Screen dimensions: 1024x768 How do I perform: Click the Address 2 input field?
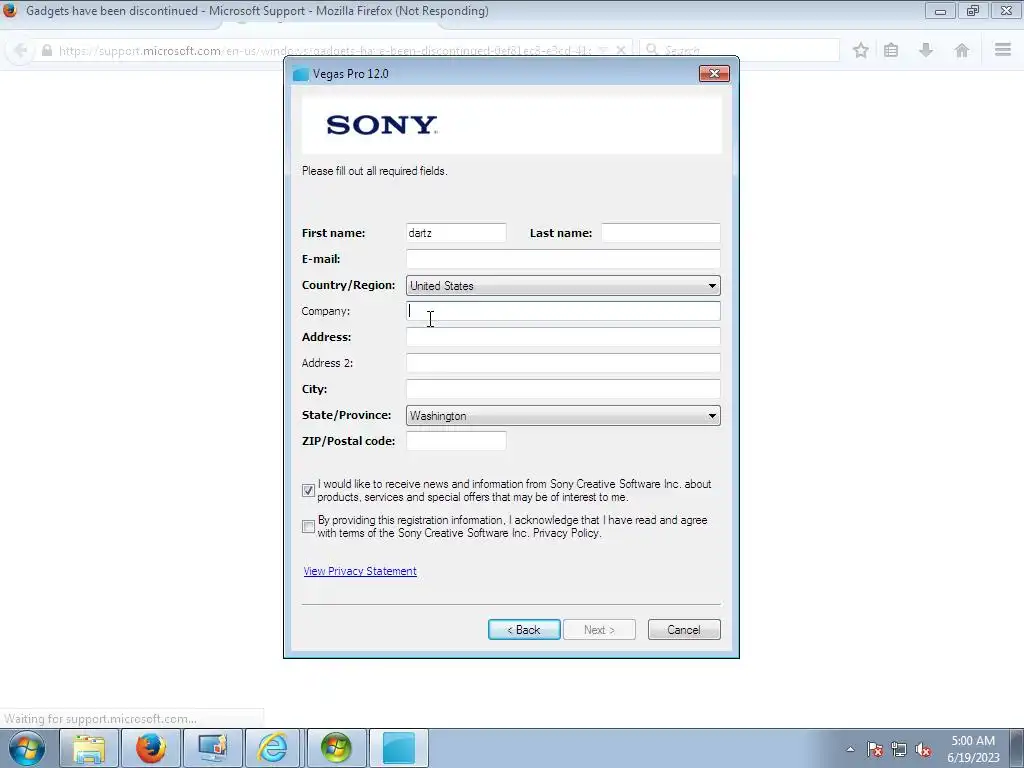click(x=563, y=363)
